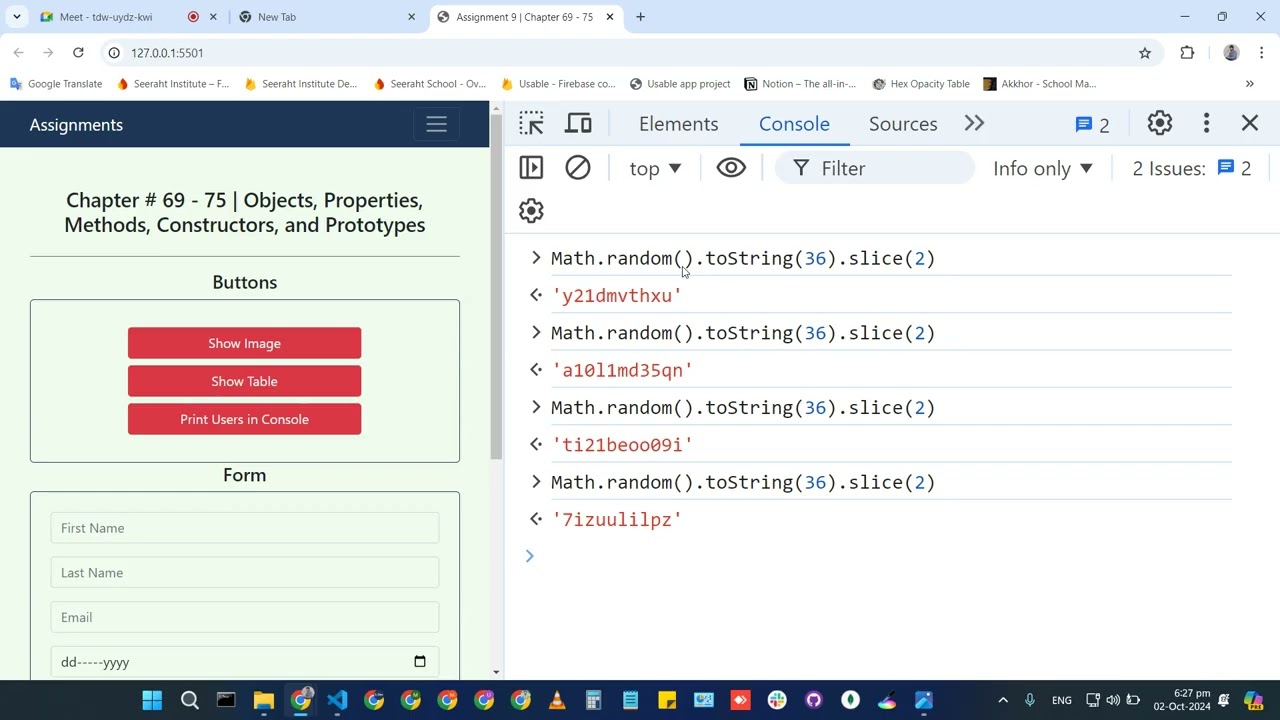
Task: Select the output '7izuulilpz'
Action: pos(617,520)
